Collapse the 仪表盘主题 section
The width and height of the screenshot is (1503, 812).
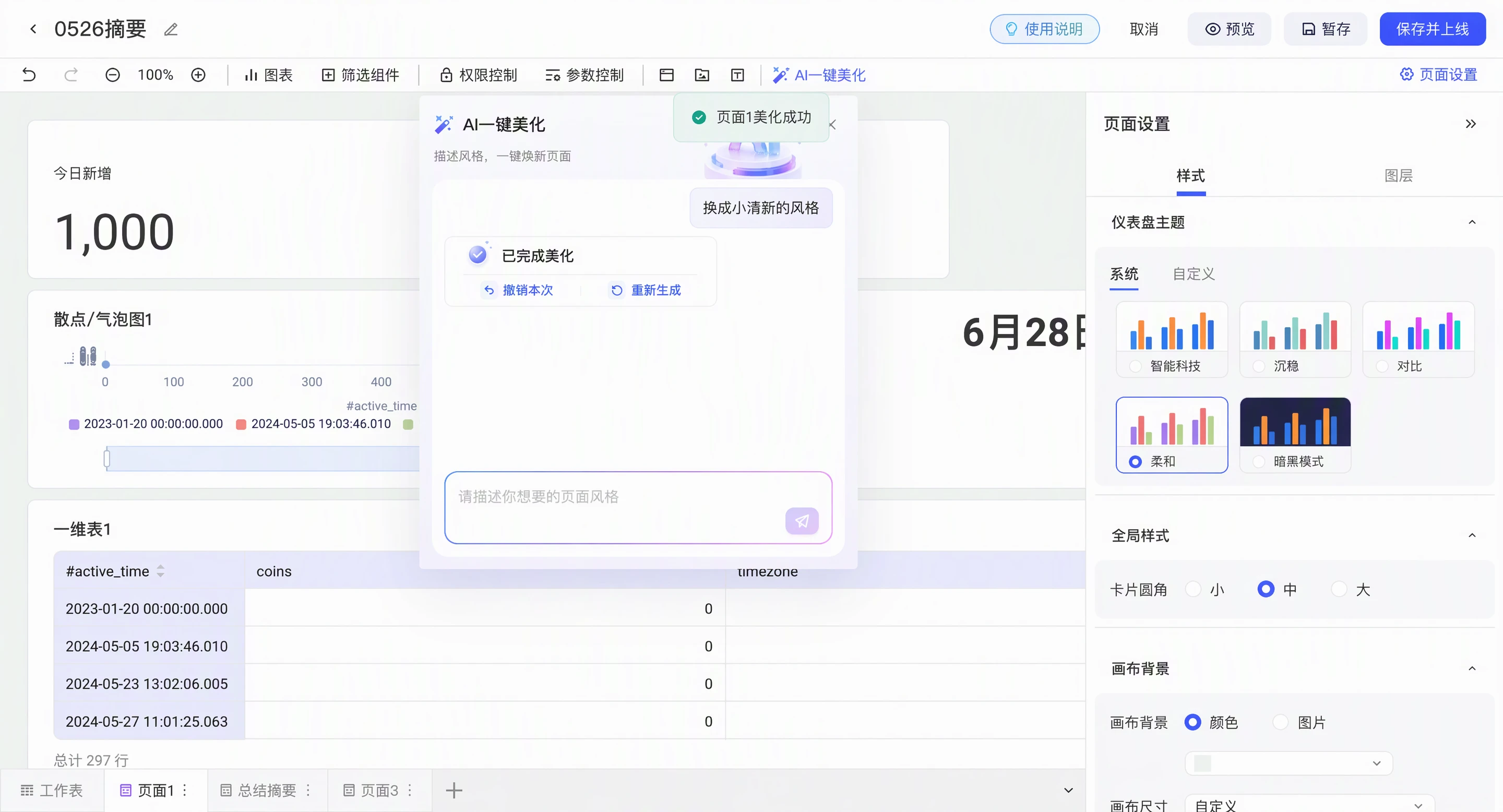tap(1472, 222)
